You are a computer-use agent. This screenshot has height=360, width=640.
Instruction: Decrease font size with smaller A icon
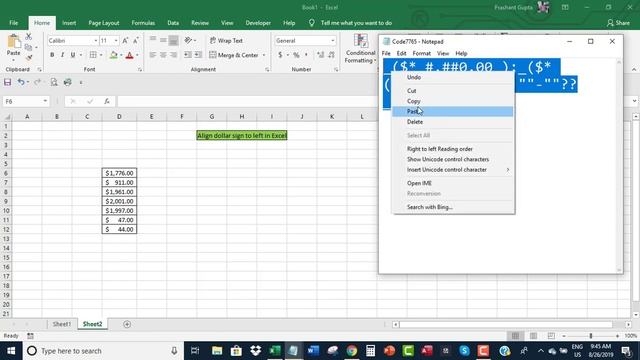click(136, 40)
